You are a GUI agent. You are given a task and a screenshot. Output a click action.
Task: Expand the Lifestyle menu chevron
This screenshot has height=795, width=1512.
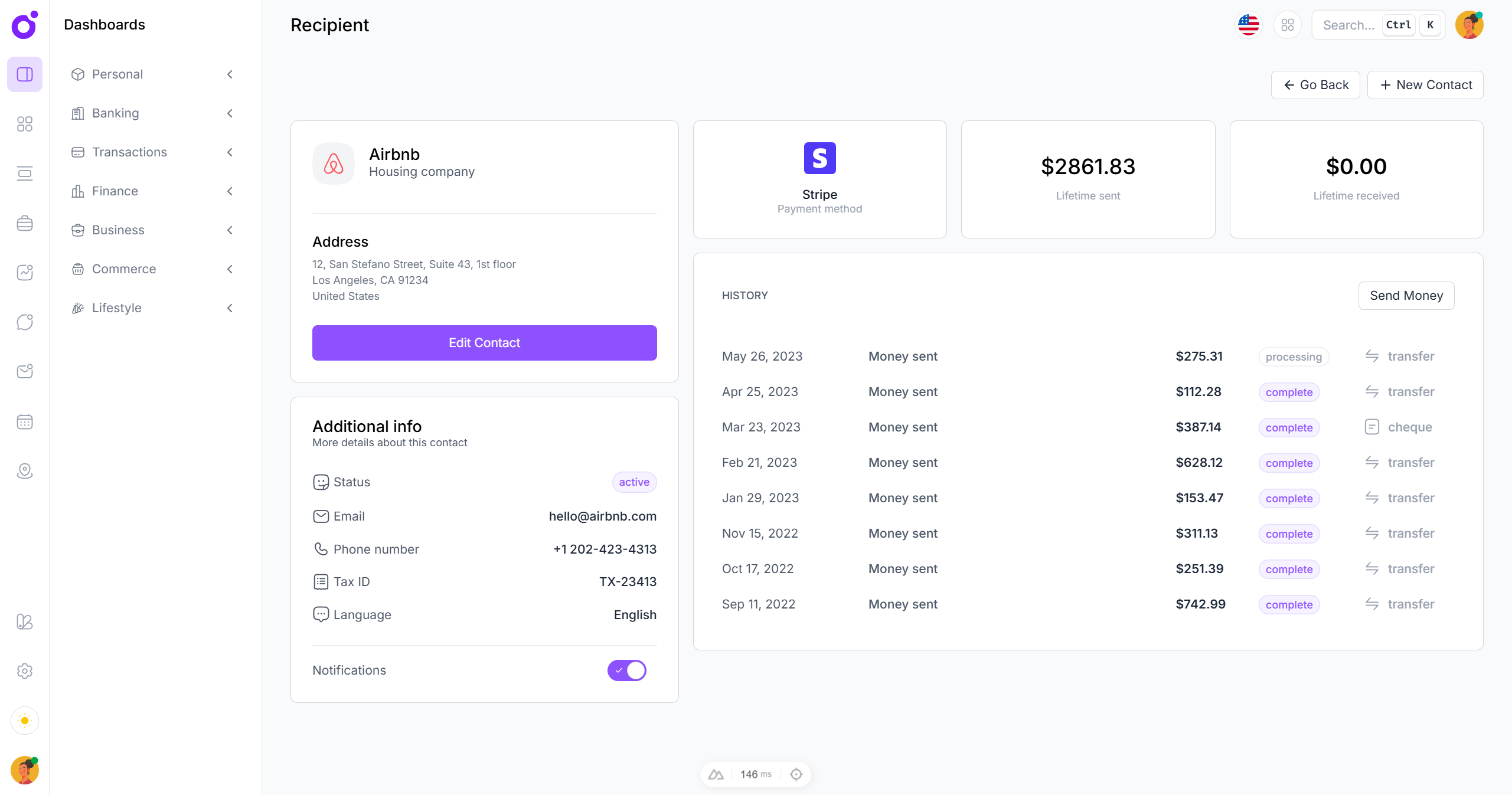pos(230,308)
